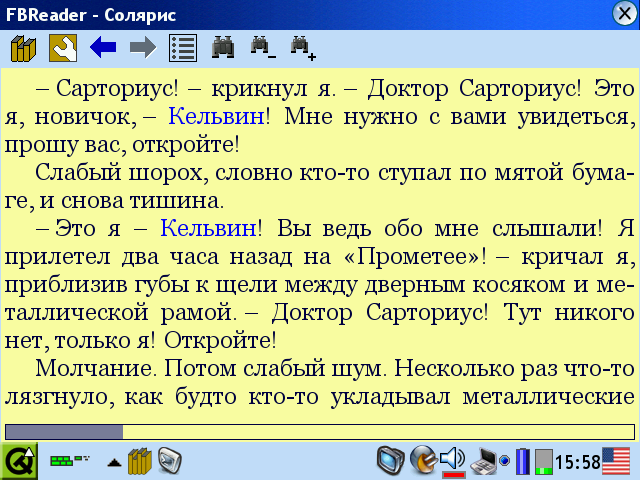Find previous with the binoculars minus icon
Image resolution: width=640 pixels, height=480 pixels.
coord(263,47)
